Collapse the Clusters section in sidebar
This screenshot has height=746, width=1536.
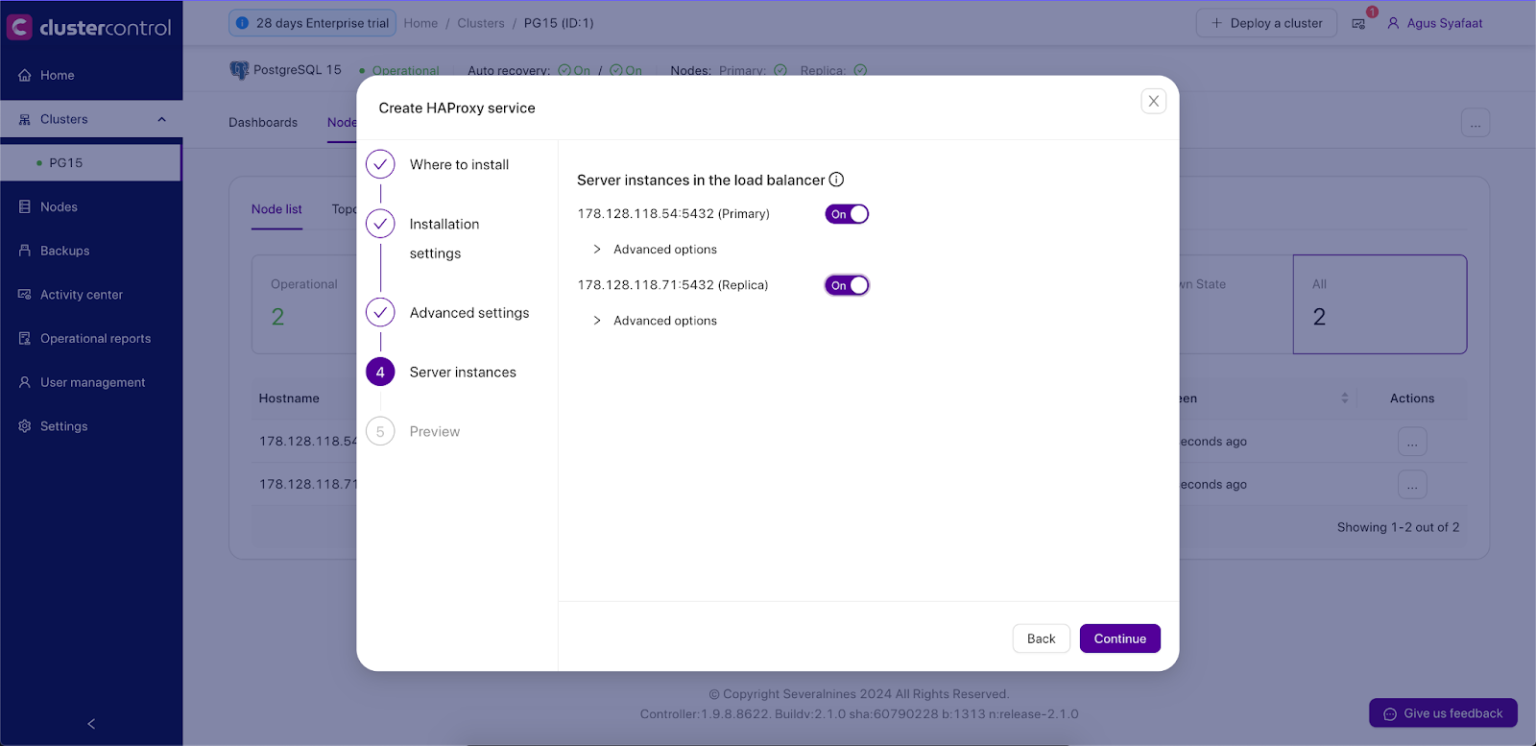click(162, 120)
